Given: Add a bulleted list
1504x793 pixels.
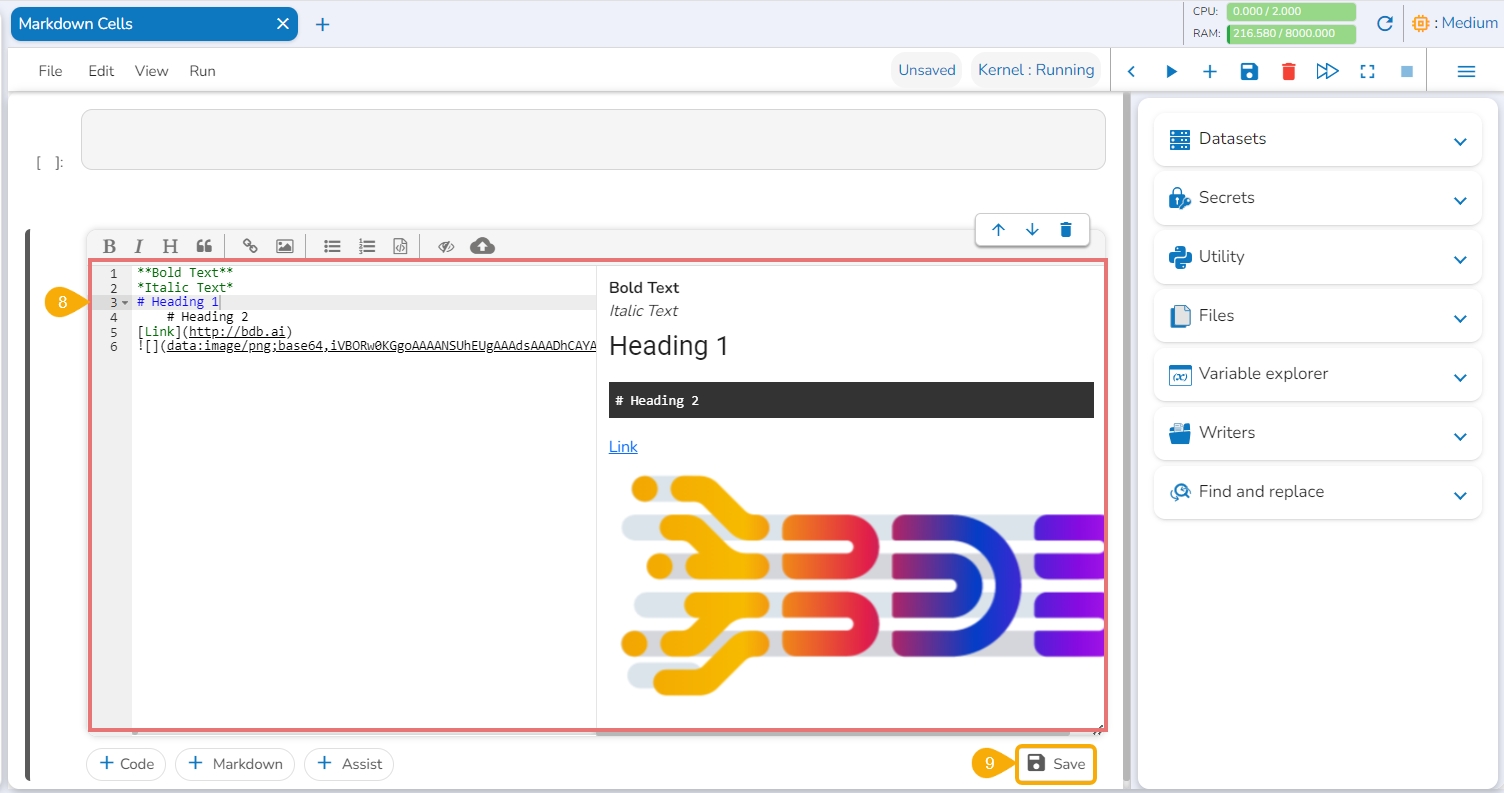Looking at the screenshot, I should pos(332,246).
